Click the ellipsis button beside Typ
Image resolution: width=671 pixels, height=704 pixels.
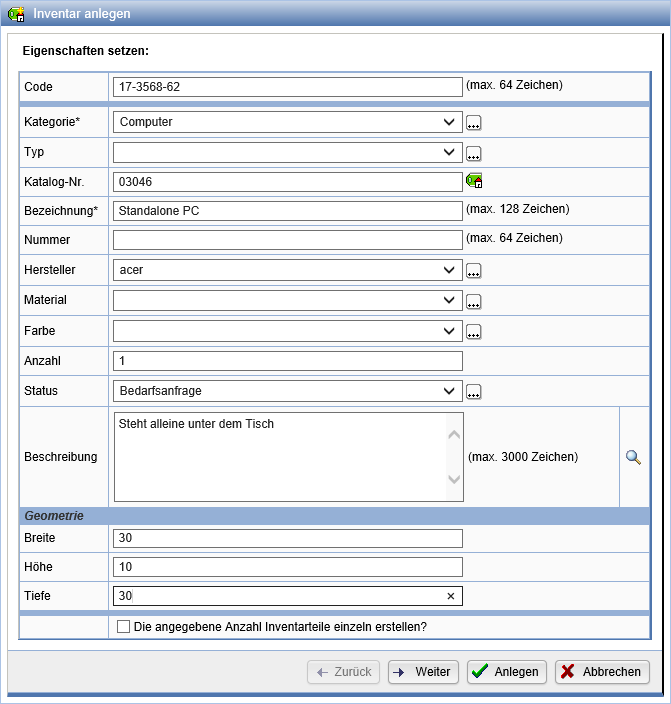click(474, 153)
